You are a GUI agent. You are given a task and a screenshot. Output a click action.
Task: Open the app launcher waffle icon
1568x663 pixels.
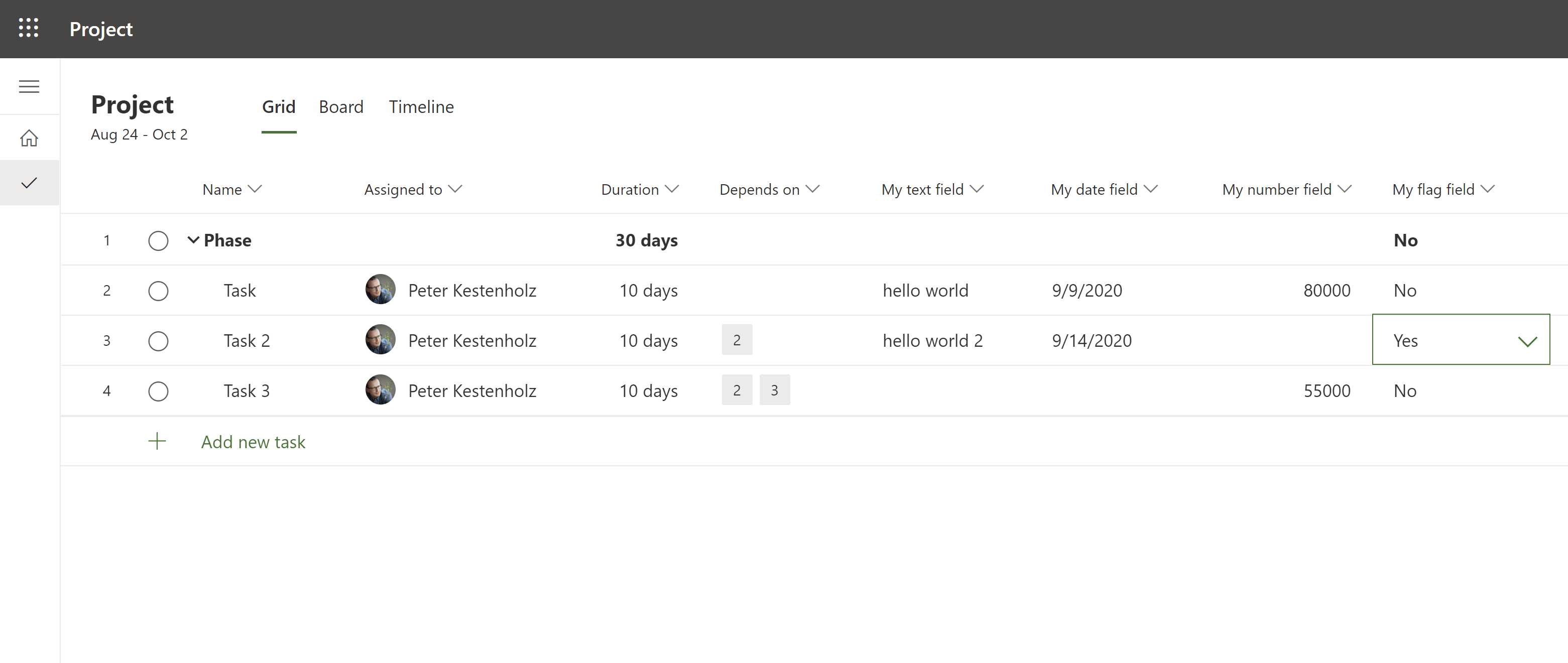[x=29, y=28]
